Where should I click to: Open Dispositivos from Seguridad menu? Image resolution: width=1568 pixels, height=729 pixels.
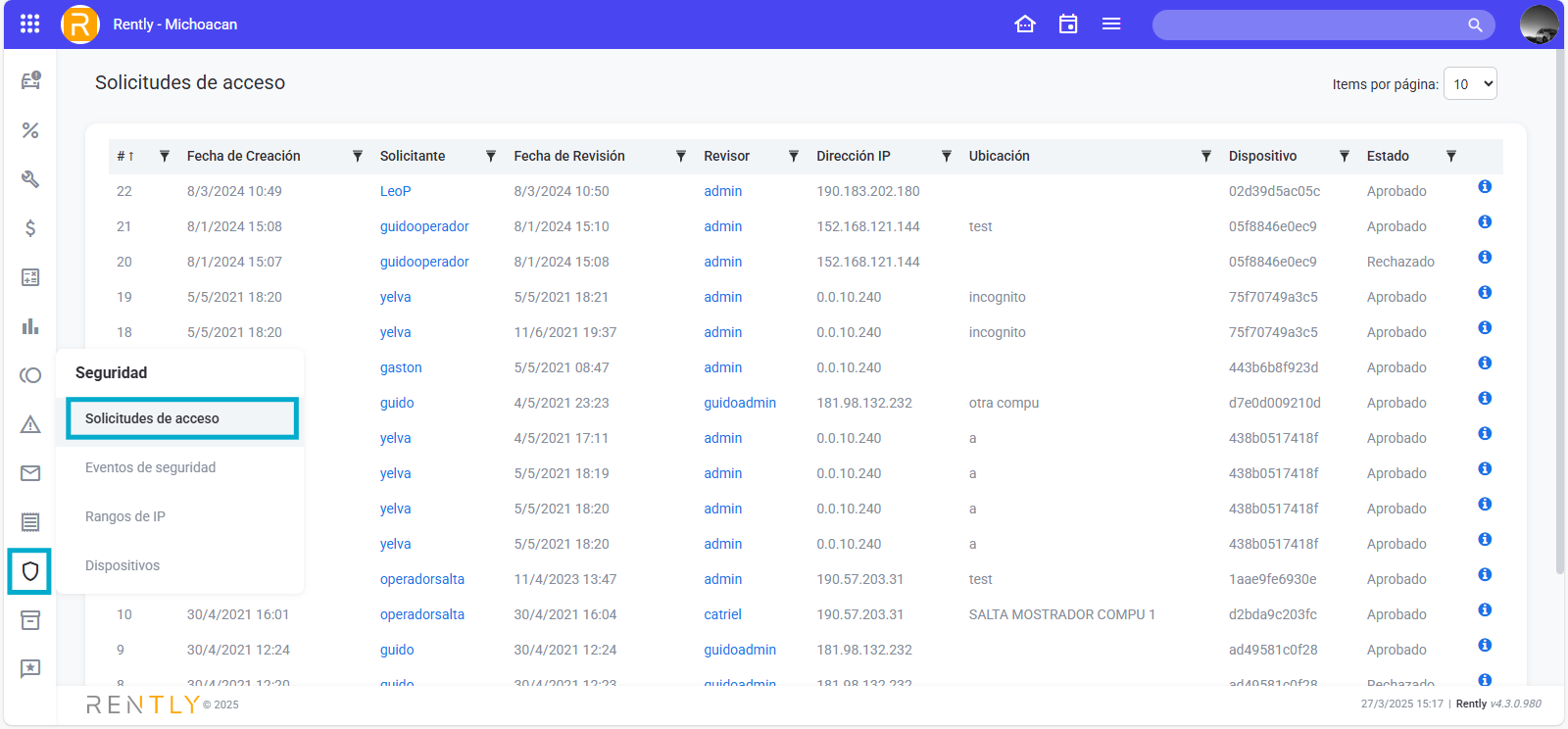coord(122,565)
